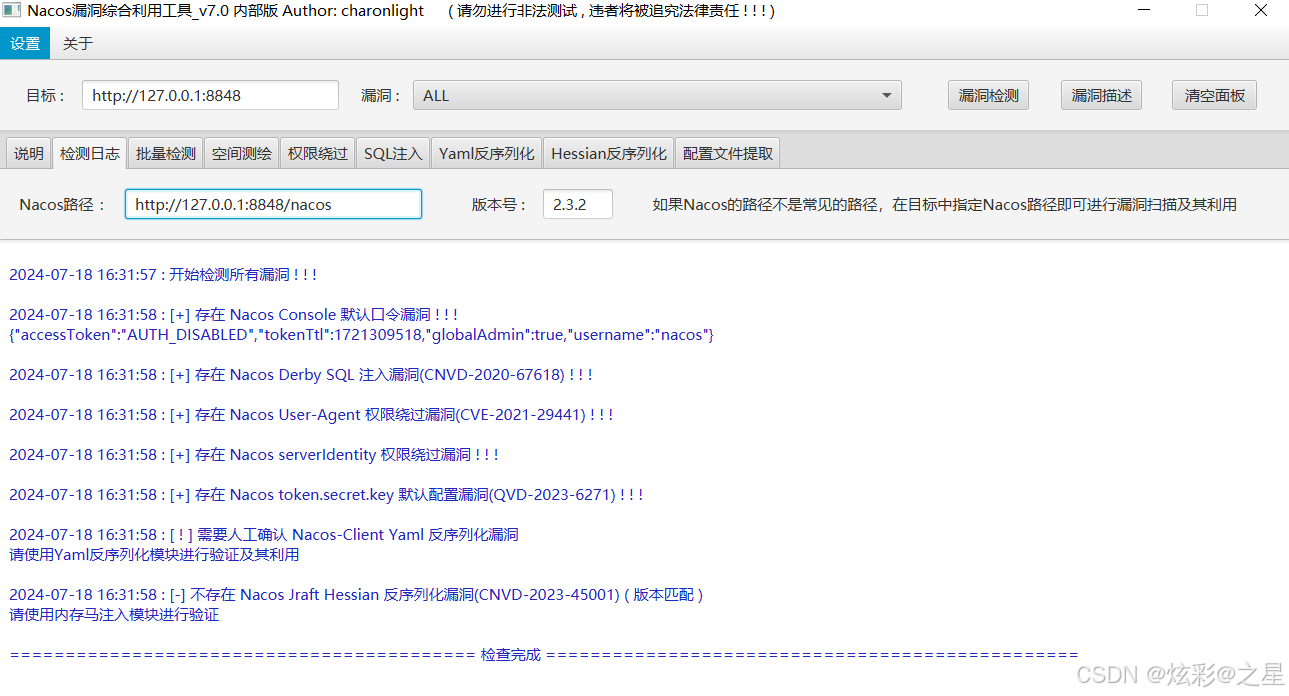Click the Nacos-Client Yaml 反序列化漏洞 log line
This screenshot has width=1289, height=696.
pyautogui.click(x=264, y=534)
